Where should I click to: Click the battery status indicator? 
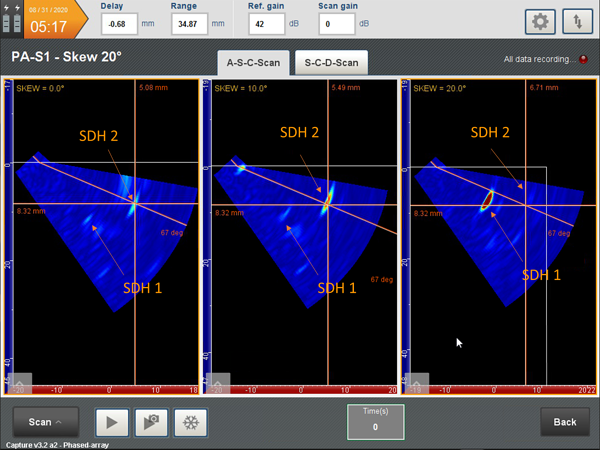coord(11,19)
